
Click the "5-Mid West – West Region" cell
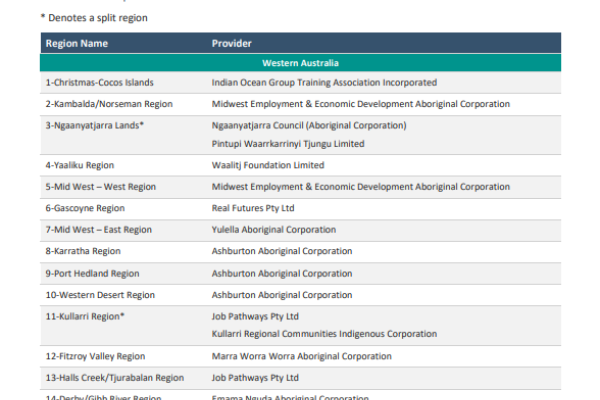[x=100, y=187]
